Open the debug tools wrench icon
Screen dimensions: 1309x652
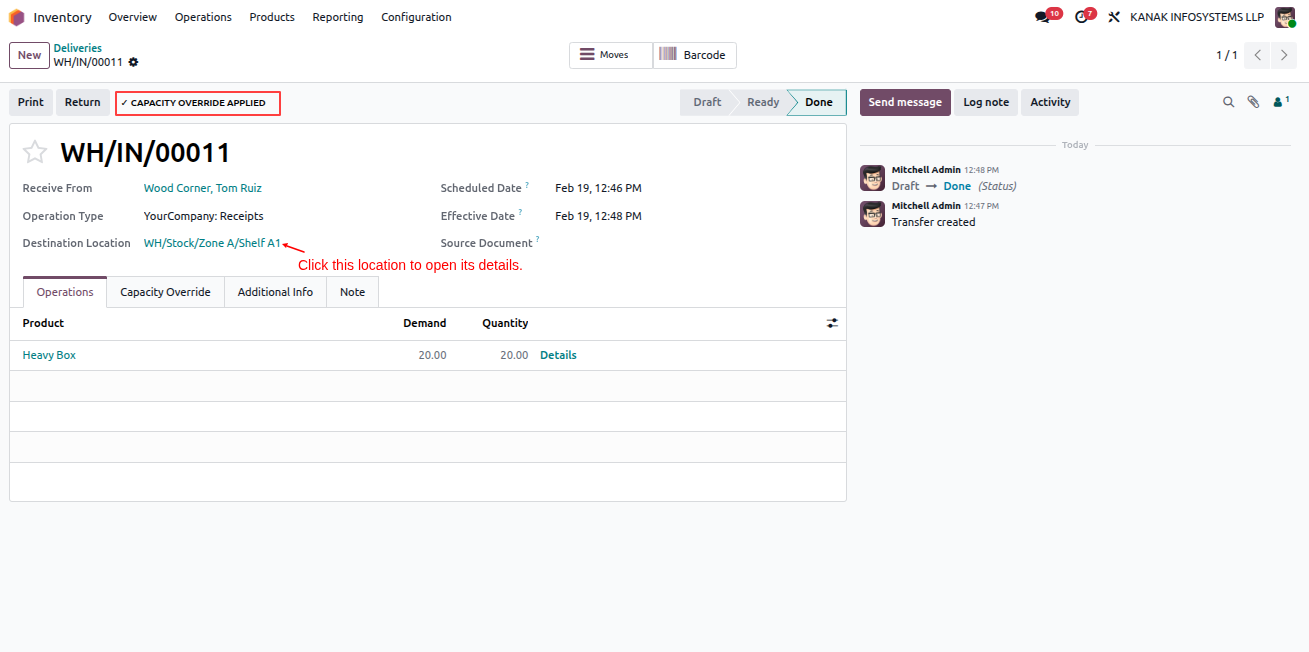click(1114, 17)
